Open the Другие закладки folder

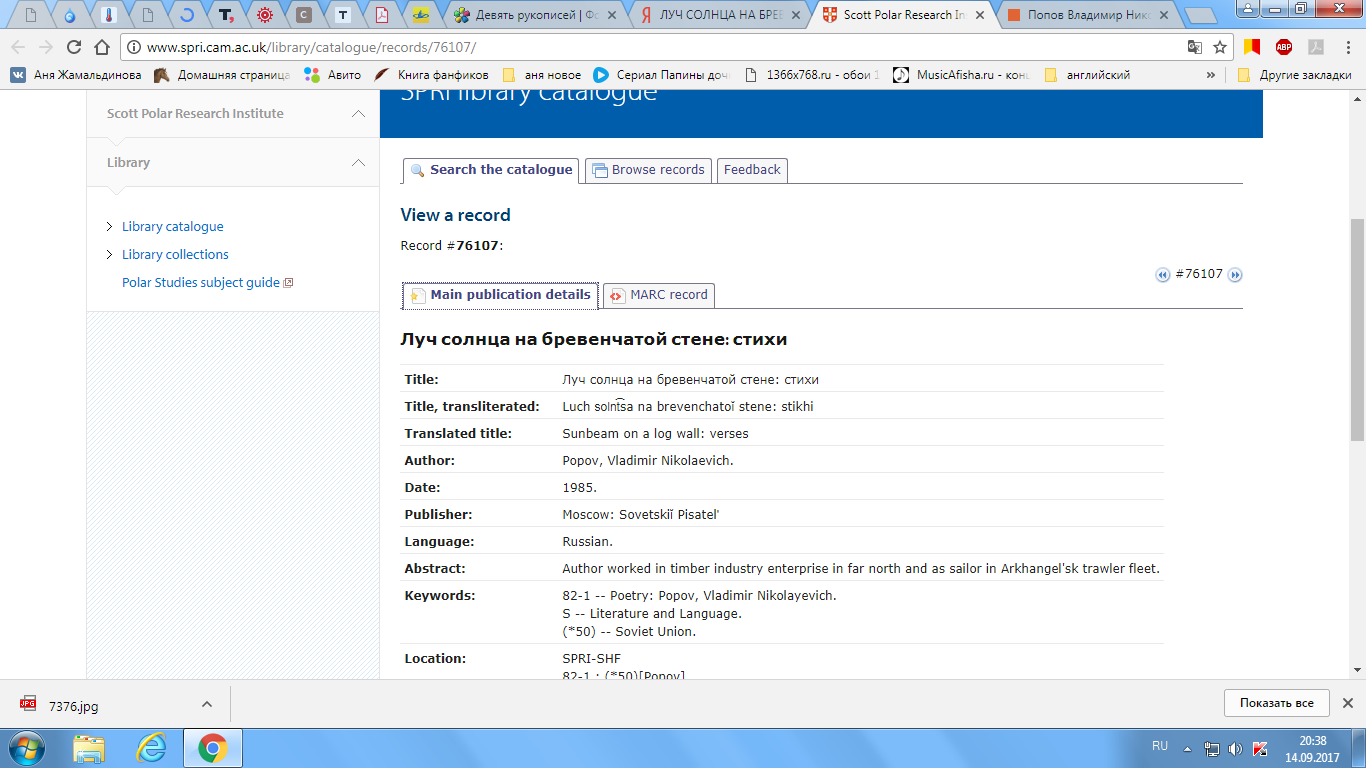pos(1294,75)
